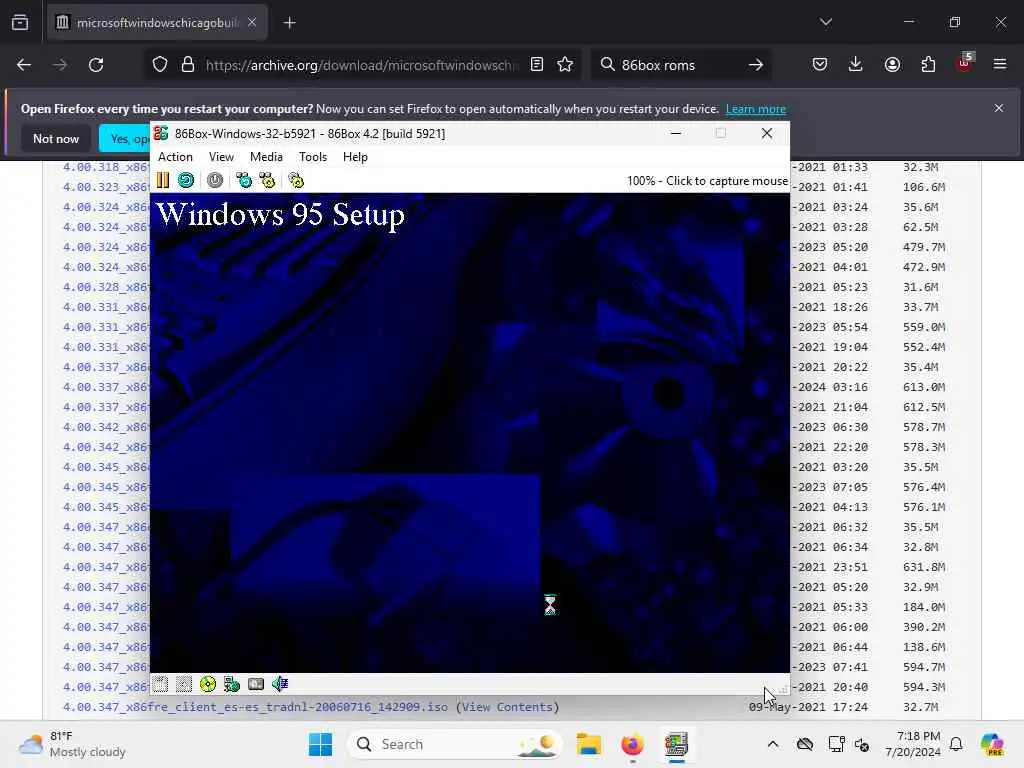This screenshot has height=768, width=1024.
Task: Open 86Box settings from toolbar icon
Action: 296,180
